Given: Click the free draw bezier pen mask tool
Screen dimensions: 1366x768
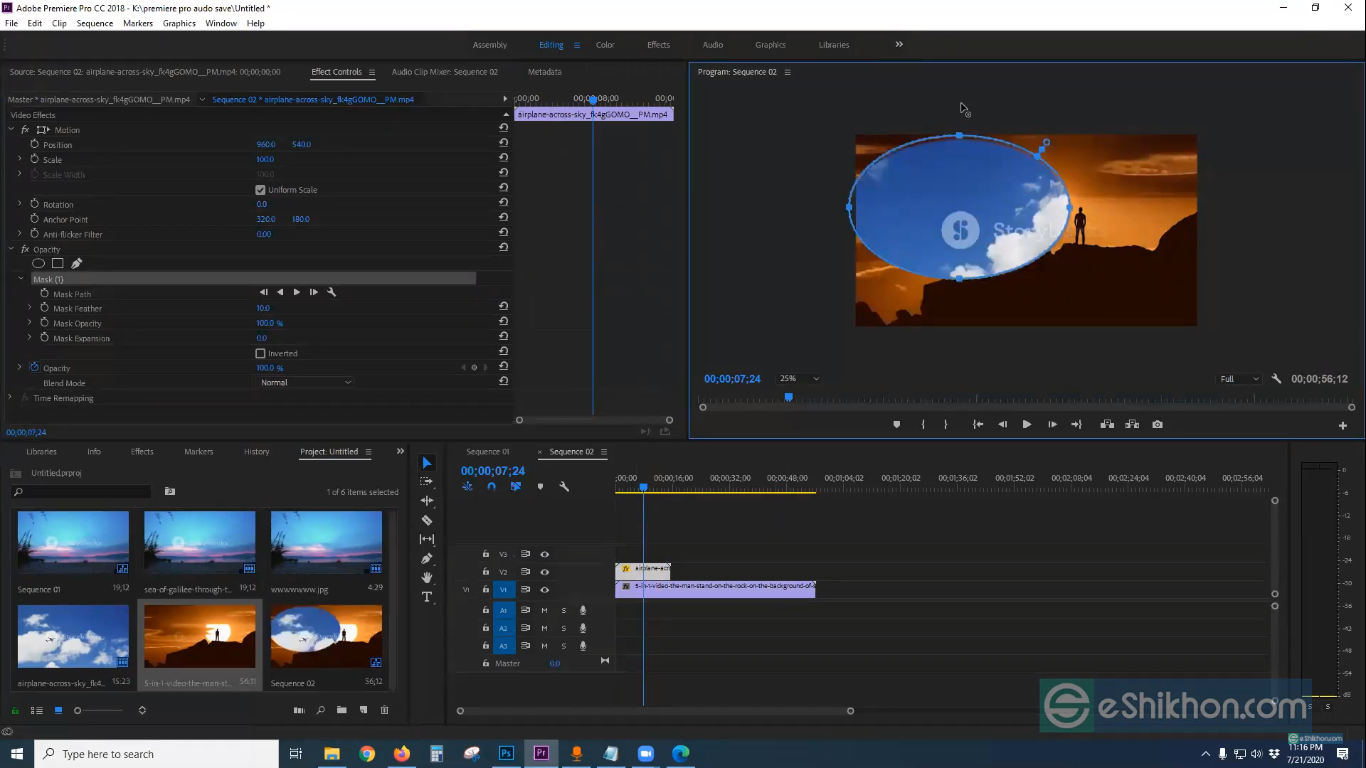Looking at the screenshot, I should pos(76,264).
